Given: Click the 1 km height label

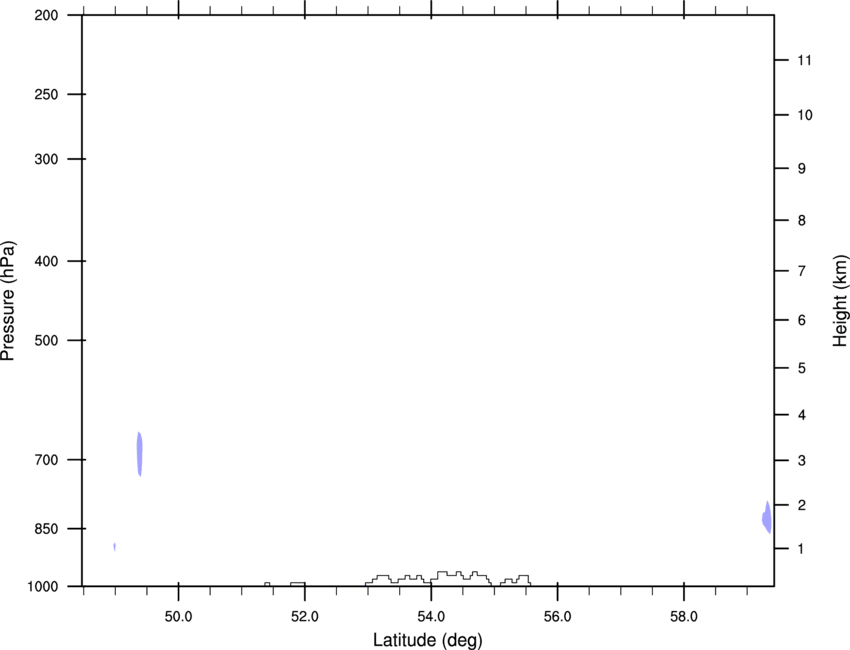Looking at the screenshot, I should 802,549.
